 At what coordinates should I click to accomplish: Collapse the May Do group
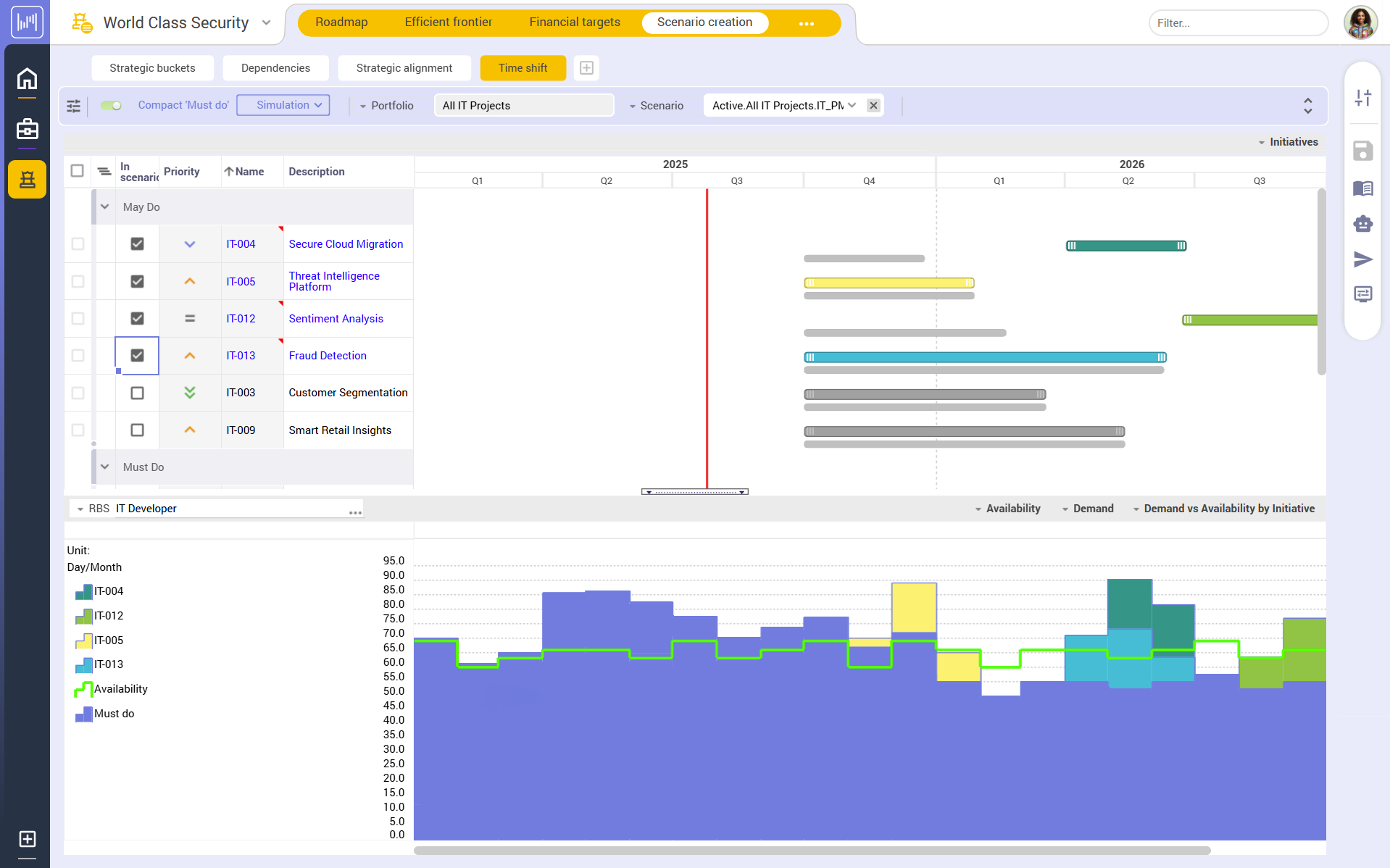(x=105, y=207)
